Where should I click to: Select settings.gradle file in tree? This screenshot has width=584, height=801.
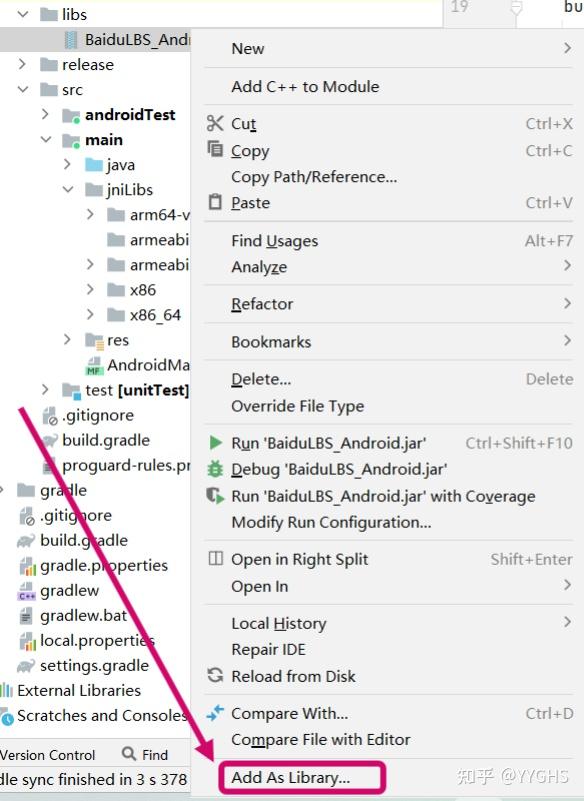click(x=83, y=665)
